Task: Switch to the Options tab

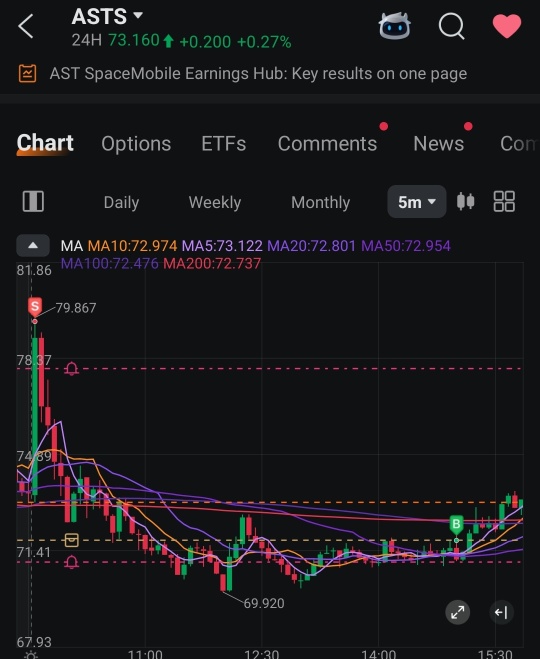Action: click(x=136, y=144)
